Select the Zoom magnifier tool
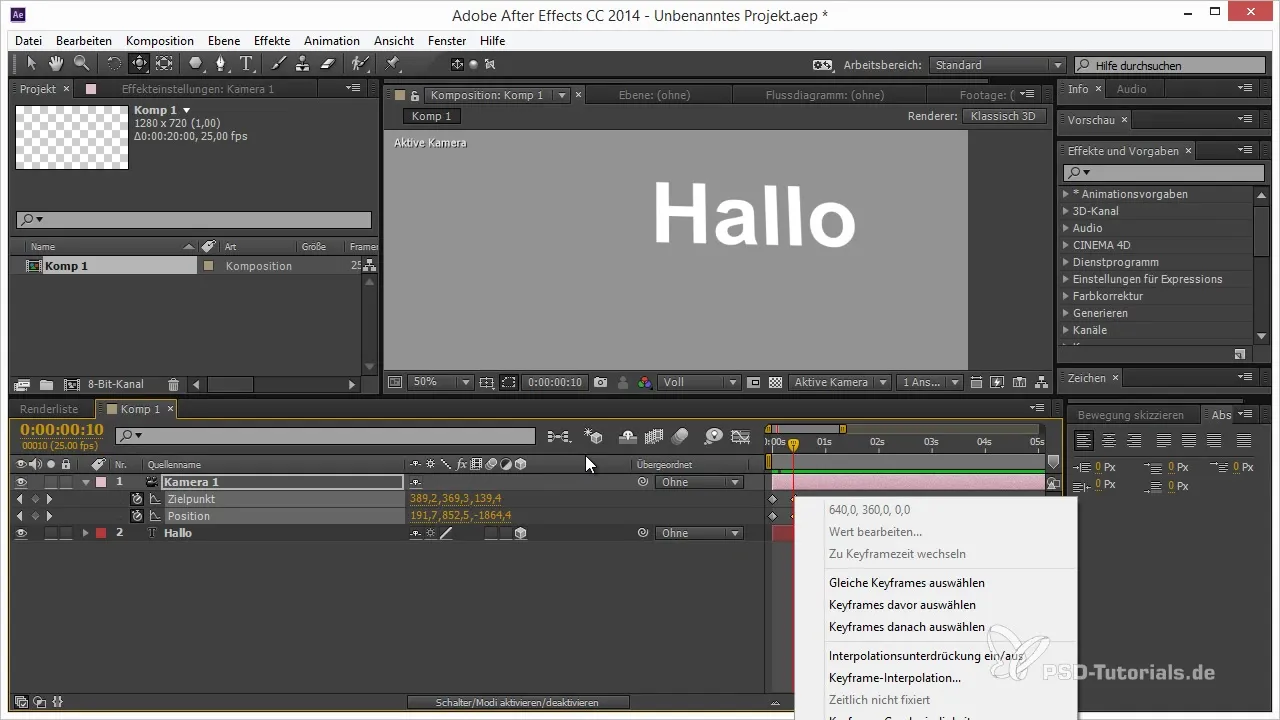 coord(80,63)
